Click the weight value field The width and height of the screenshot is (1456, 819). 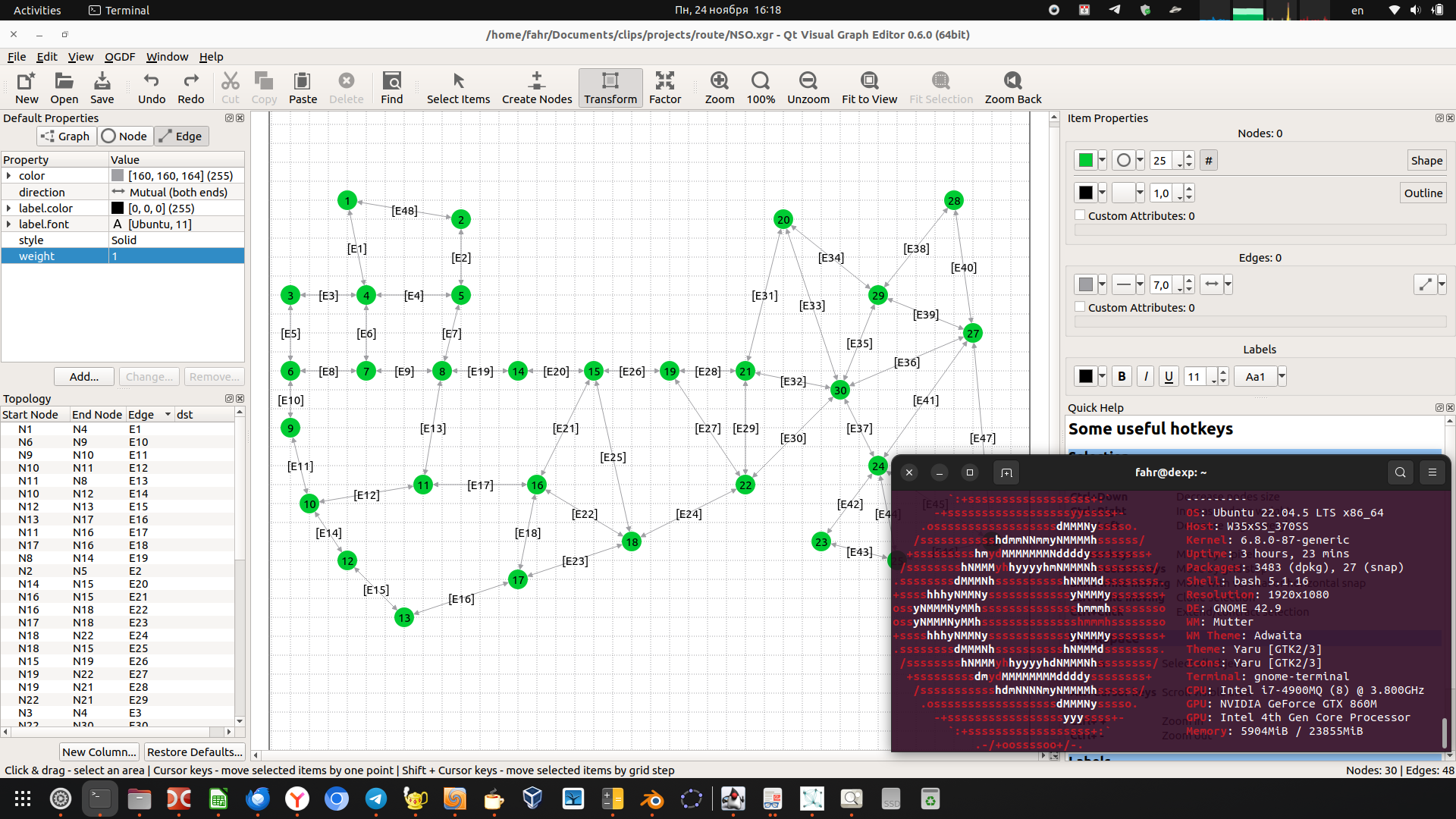click(x=176, y=256)
